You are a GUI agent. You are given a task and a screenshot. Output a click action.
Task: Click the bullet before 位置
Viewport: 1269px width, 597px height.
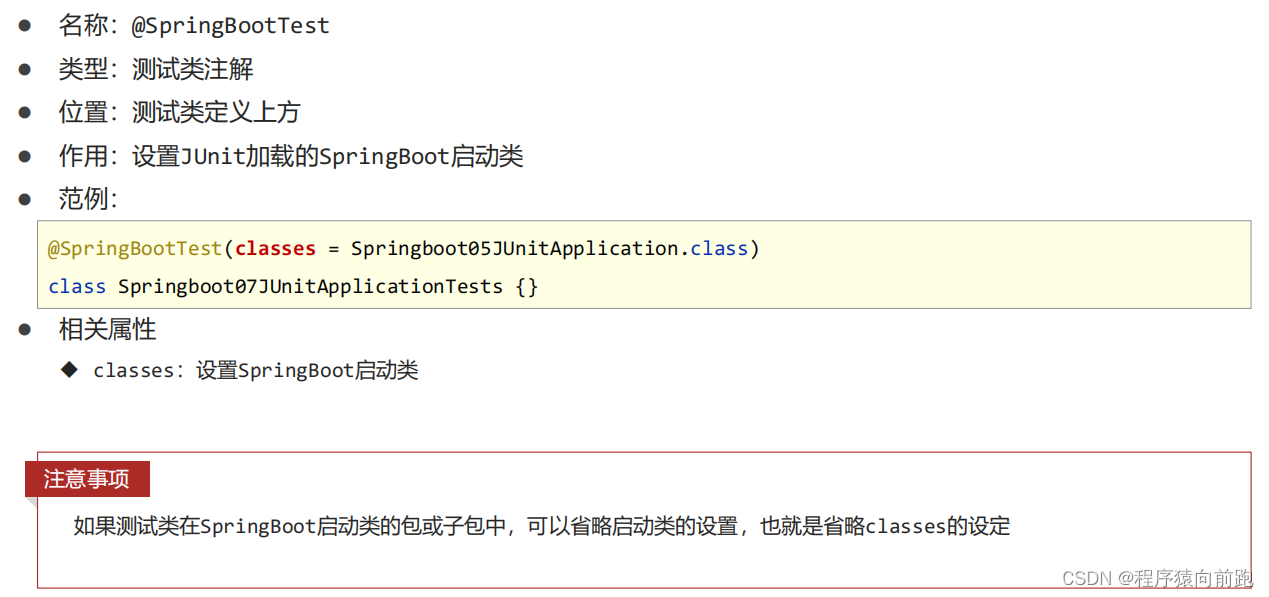coord(25,112)
